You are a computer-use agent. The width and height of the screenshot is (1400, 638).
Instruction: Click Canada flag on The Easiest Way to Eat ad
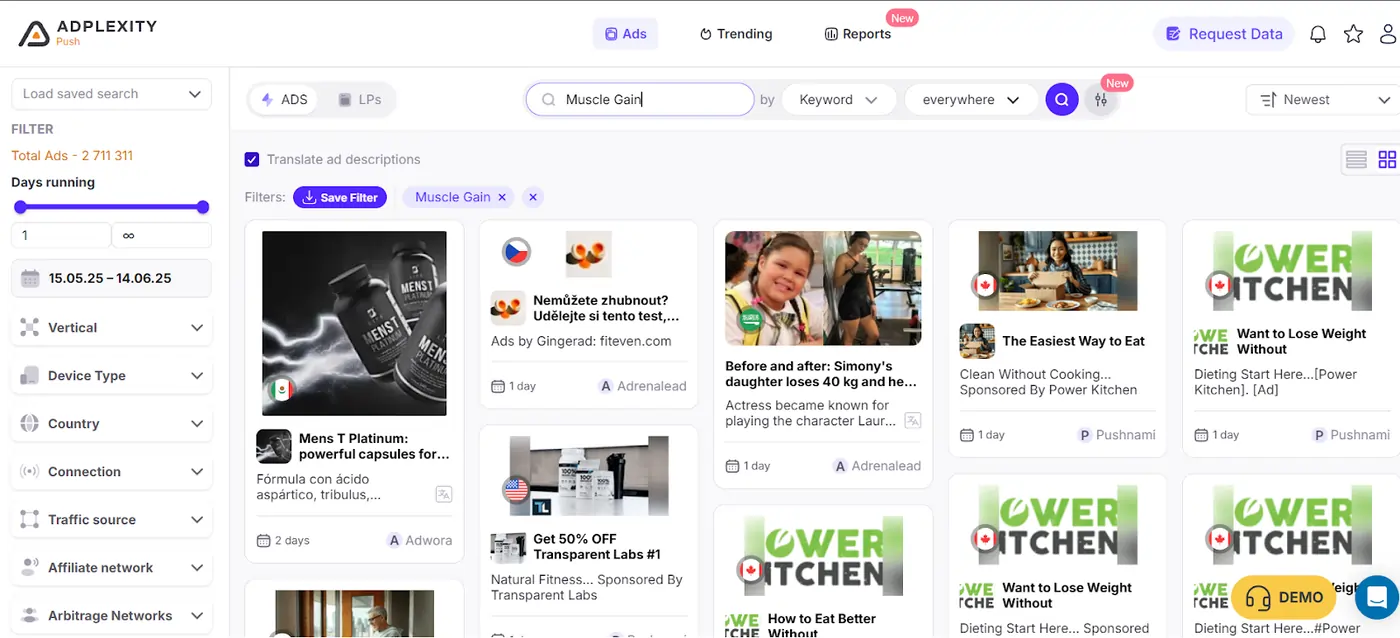click(x=985, y=285)
